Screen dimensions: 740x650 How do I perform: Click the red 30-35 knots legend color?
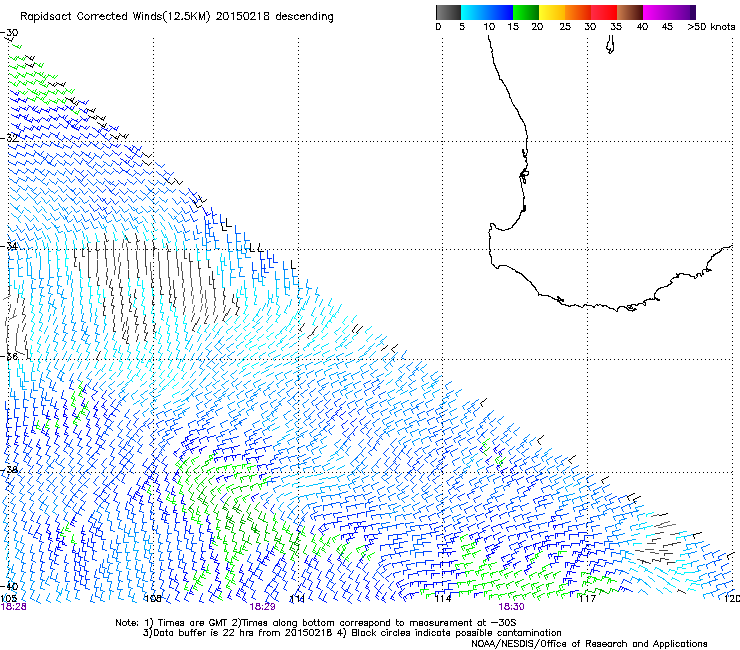pos(604,12)
